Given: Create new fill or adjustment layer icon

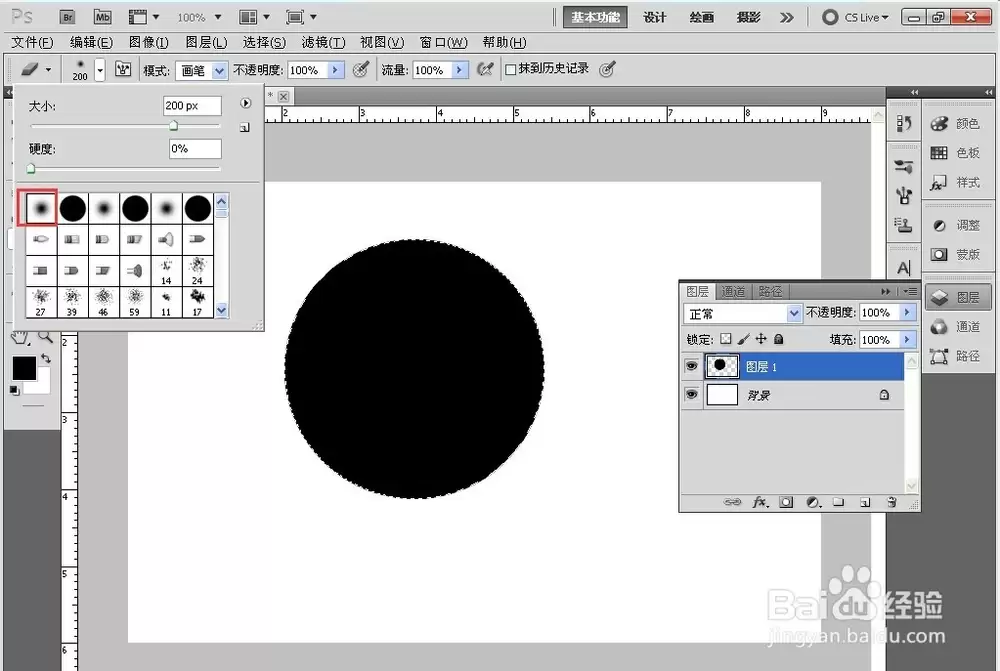Looking at the screenshot, I should (813, 503).
